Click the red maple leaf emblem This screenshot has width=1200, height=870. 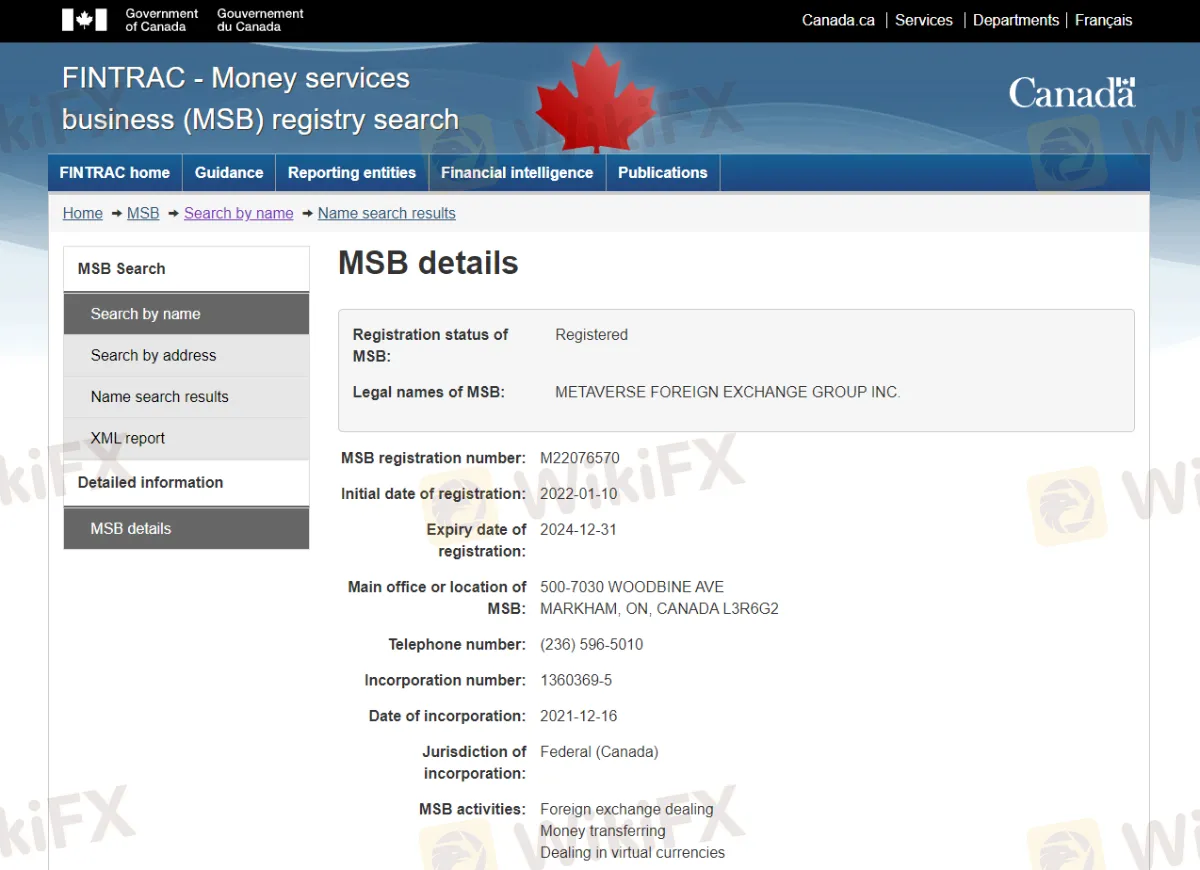[597, 101]
